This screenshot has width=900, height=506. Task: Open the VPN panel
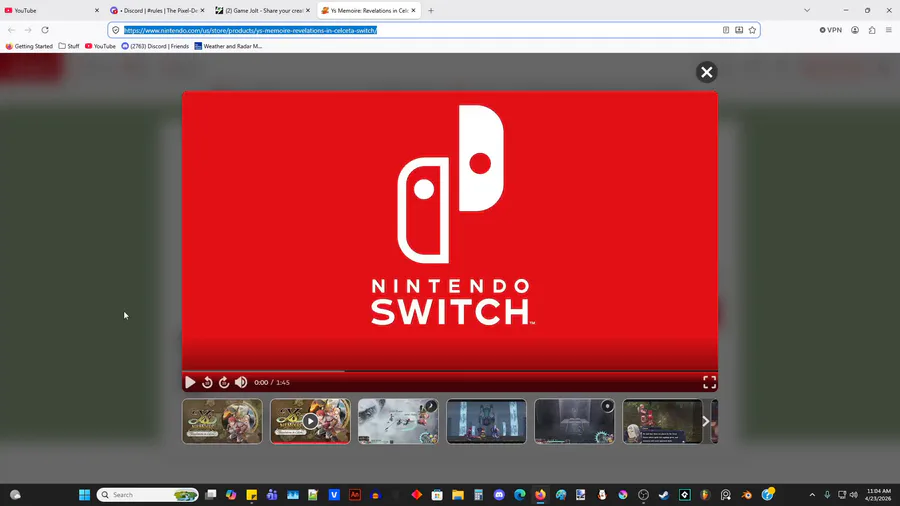tap(831, 30)
